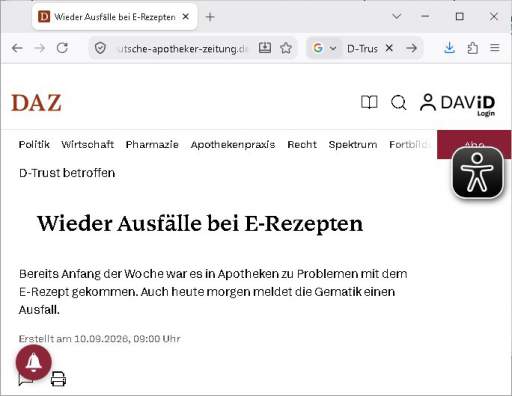The height and width of the screenshot is (396, 512).
Task: Open the tracking protection shield icon
Action: [x=100, y=49]
